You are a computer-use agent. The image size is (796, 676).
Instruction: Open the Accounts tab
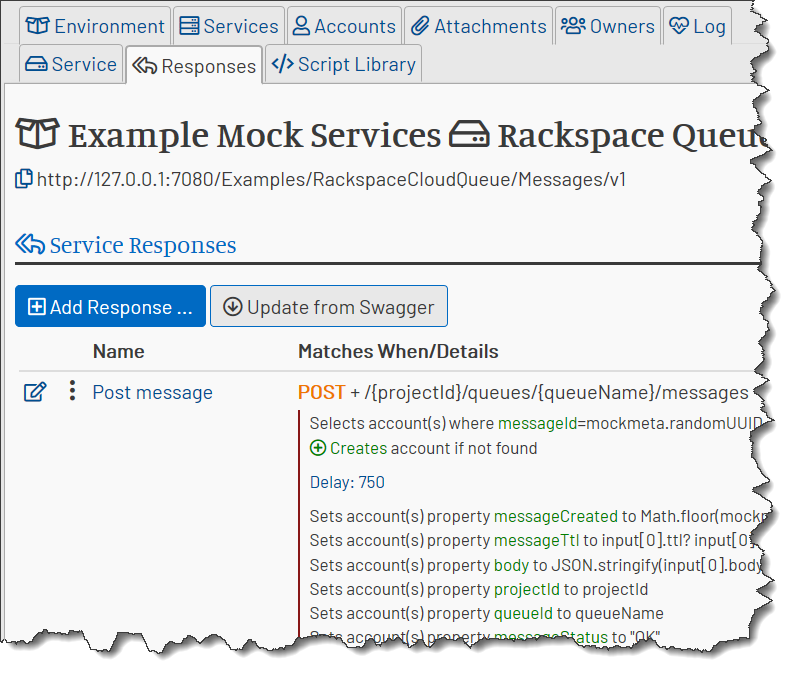pos(344,26)
